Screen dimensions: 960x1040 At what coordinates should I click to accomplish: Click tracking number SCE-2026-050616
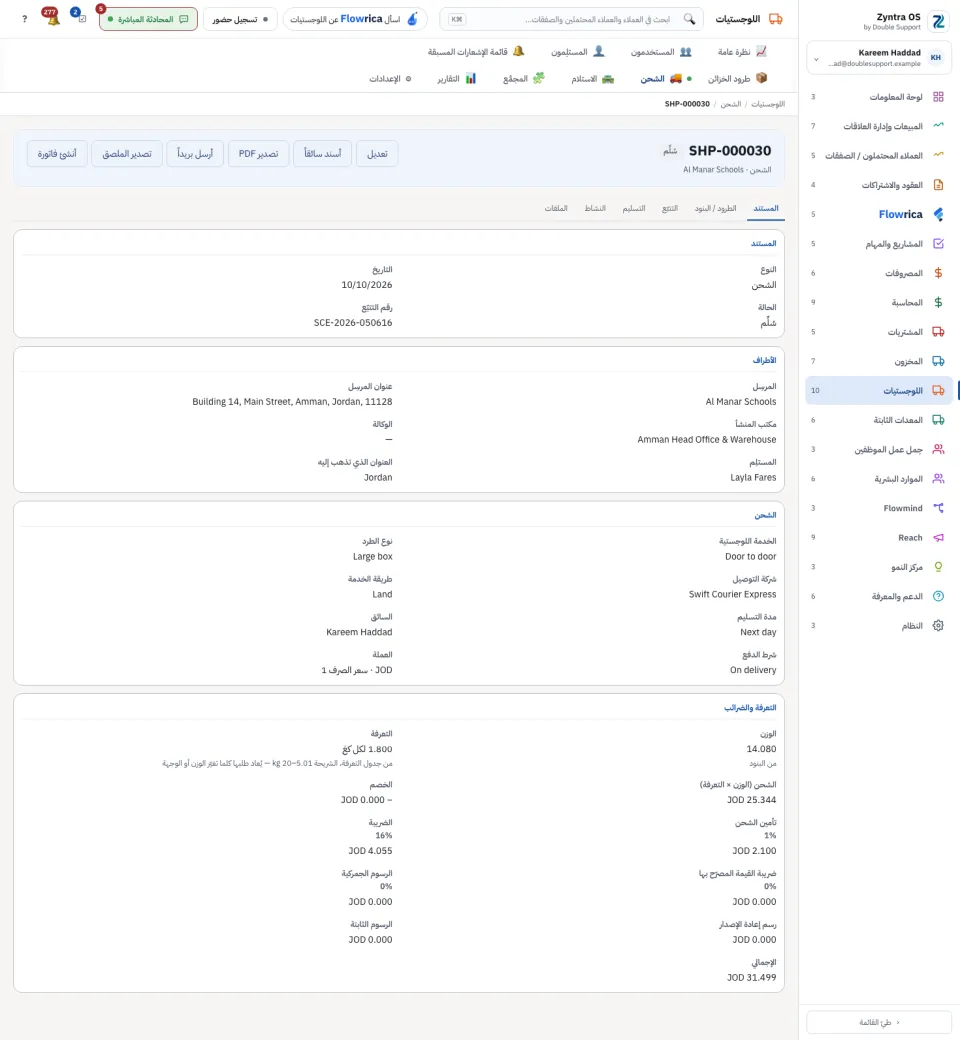coord(353,323)
